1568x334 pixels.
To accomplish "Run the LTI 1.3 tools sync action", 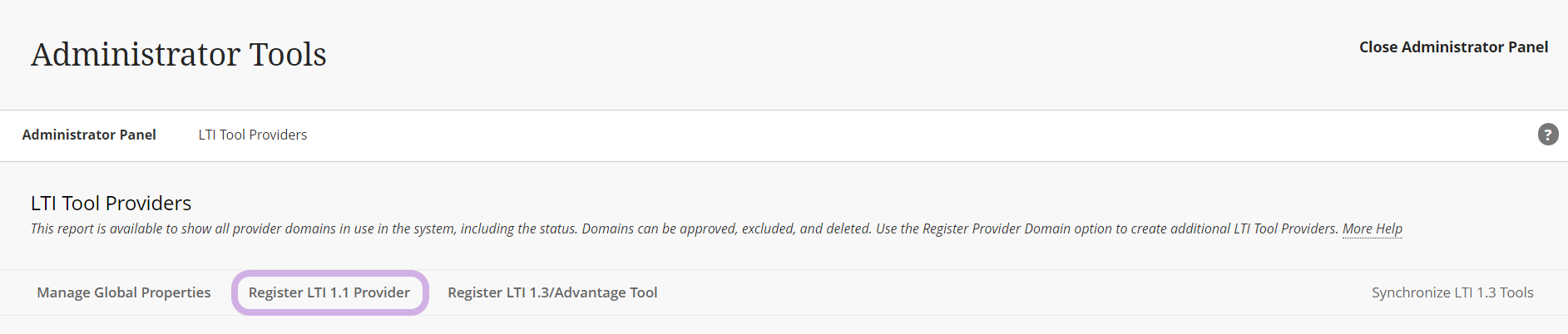I will (x=1452, y=292).
